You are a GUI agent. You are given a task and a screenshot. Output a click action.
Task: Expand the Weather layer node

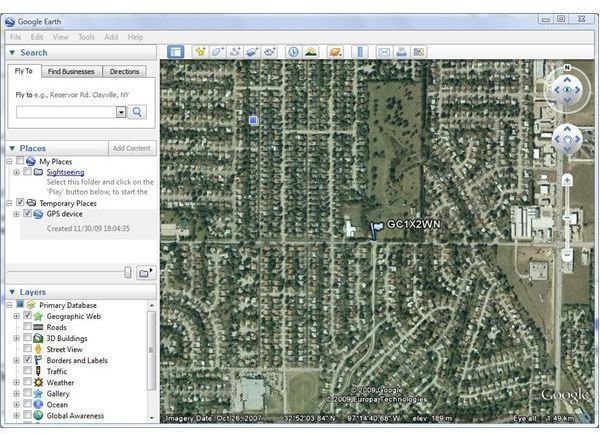[x=16, y=382]
